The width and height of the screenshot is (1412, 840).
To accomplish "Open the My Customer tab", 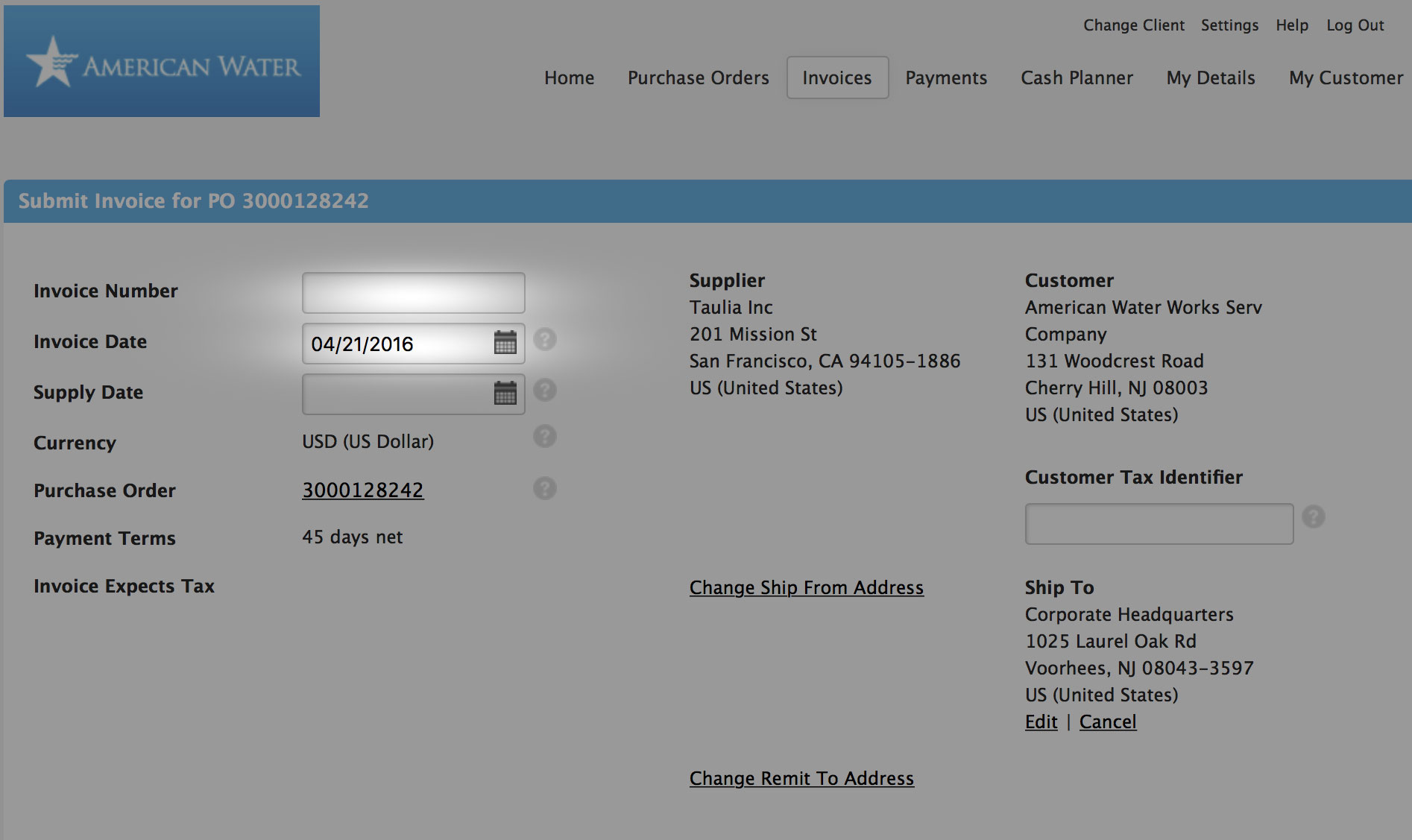I will coord(1346,78).
